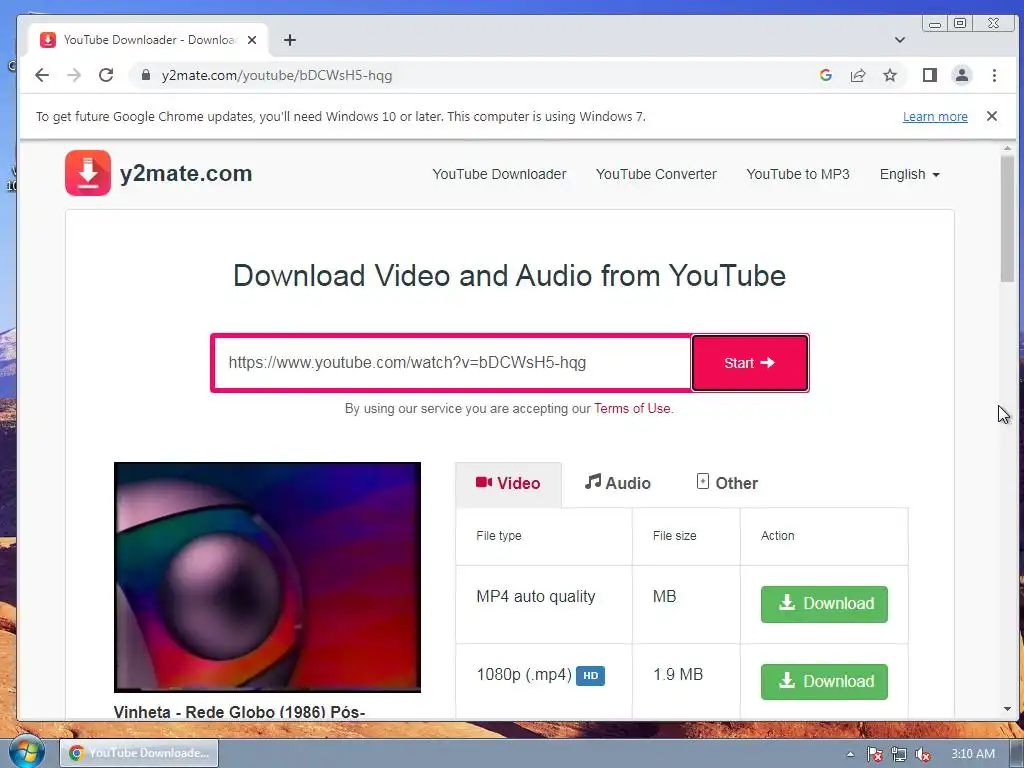Screen dimensions: 1024x768
Task: Open the Chrome profile avatar menu
Action: 962,75
